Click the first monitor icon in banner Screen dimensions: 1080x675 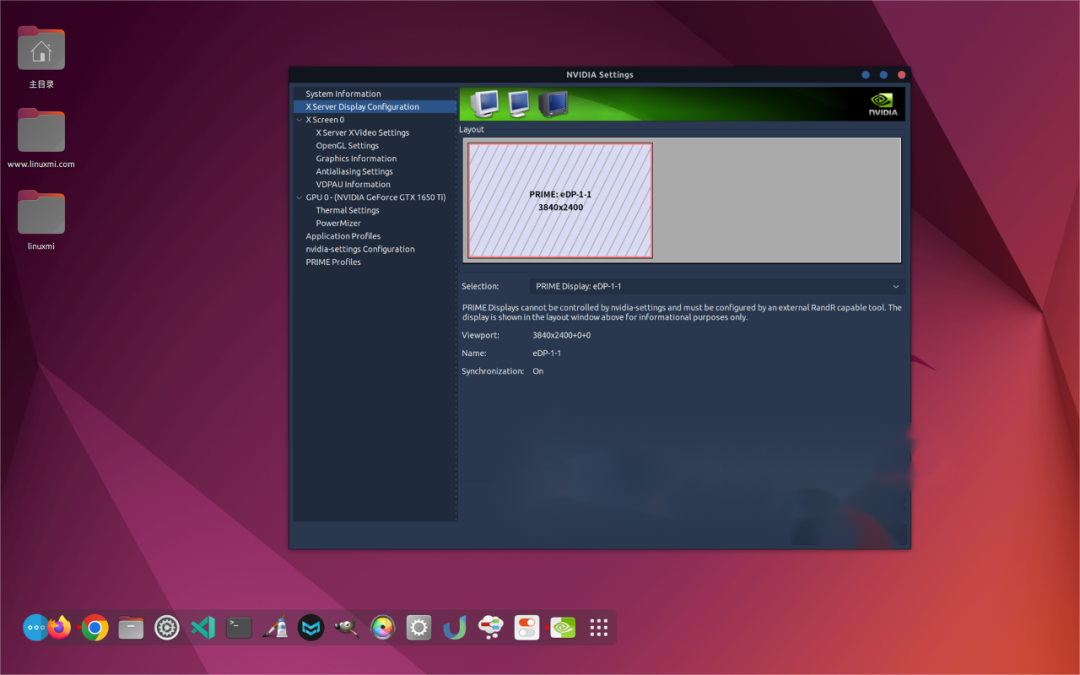(485, 104)
